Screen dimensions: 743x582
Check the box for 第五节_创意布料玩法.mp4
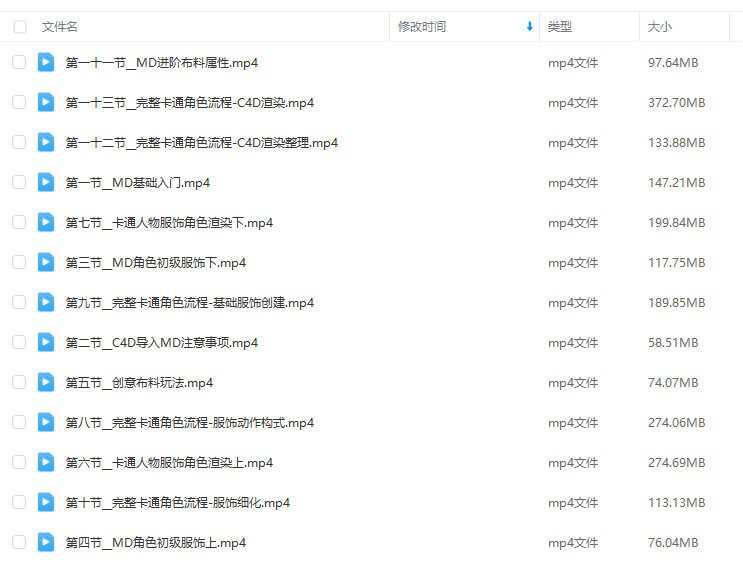(x=19, y=382)
